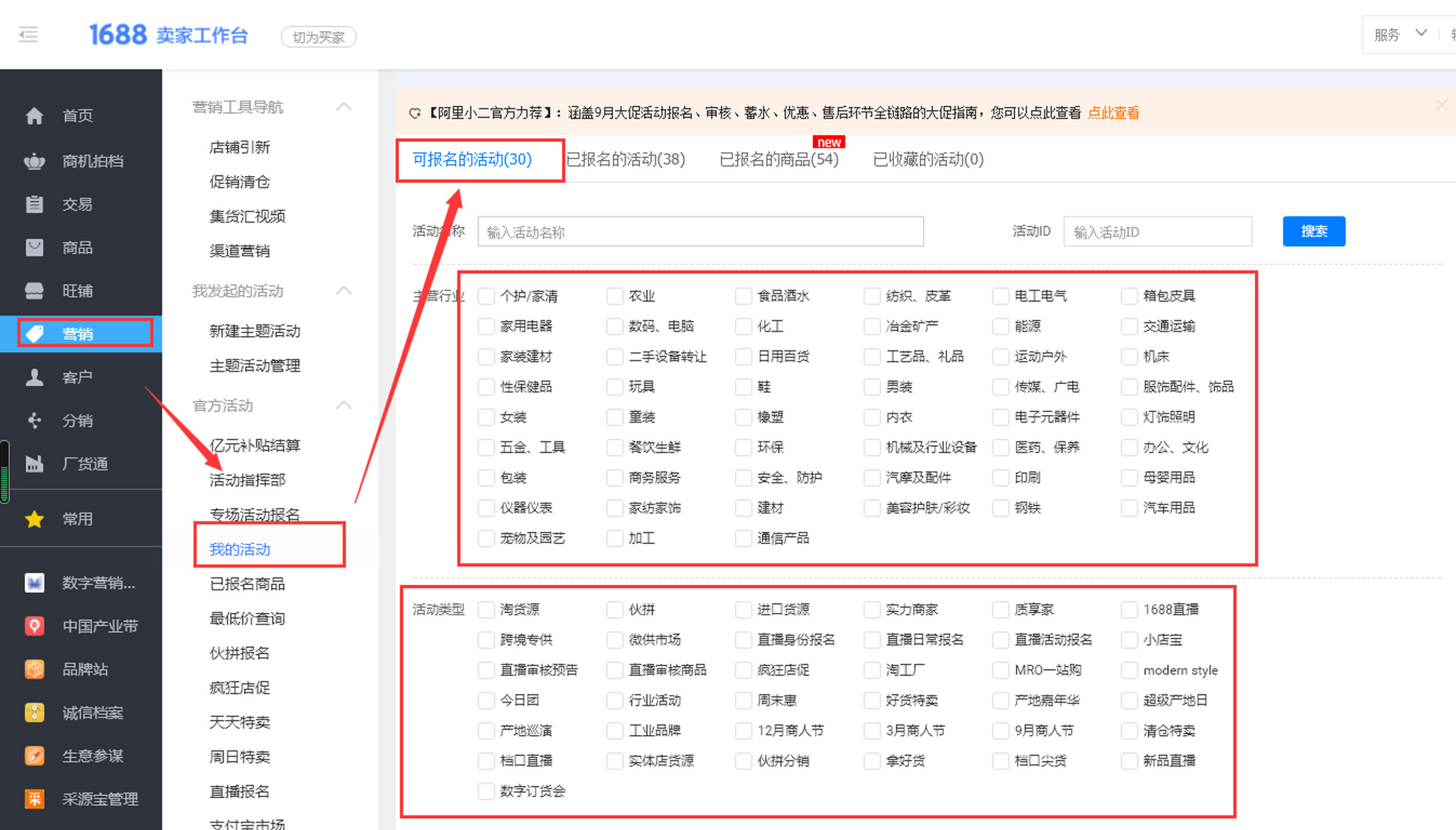Collapse the 官方活动 section chevron
Image resolution: width=1456 pixels, height=830 pixels.
pyautogui.click(x=344, y=405)
